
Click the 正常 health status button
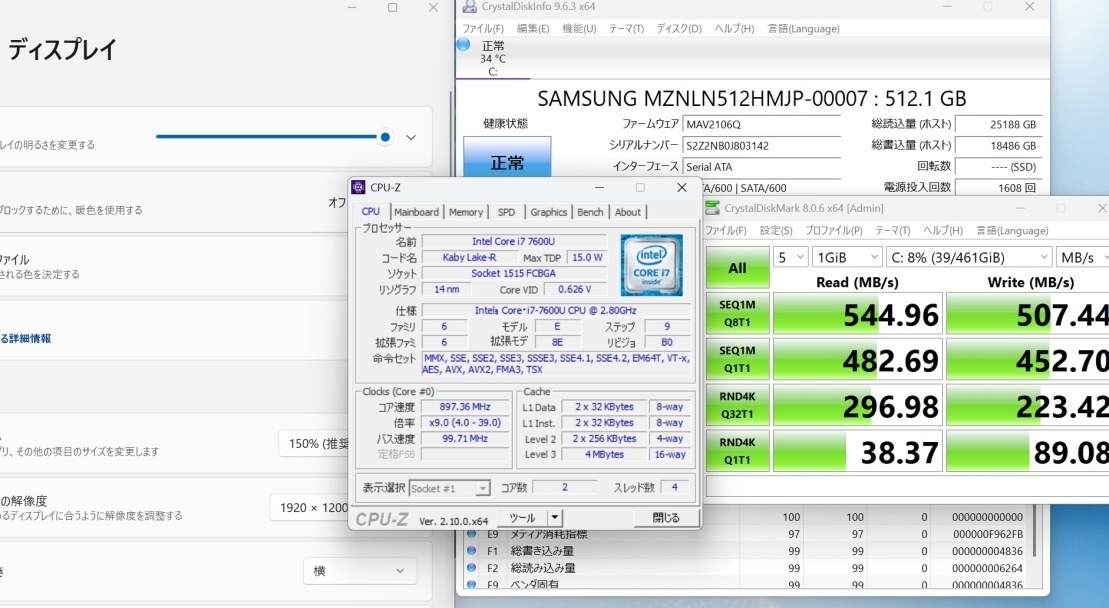507,157
